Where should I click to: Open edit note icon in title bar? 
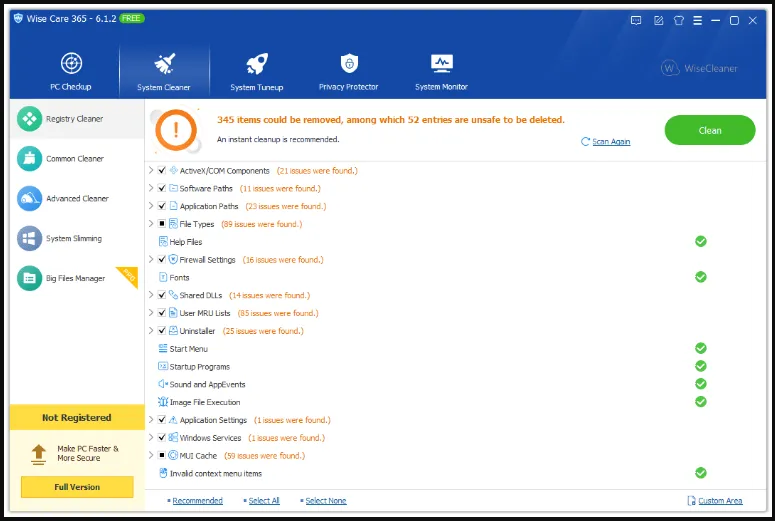coord(658,20)
